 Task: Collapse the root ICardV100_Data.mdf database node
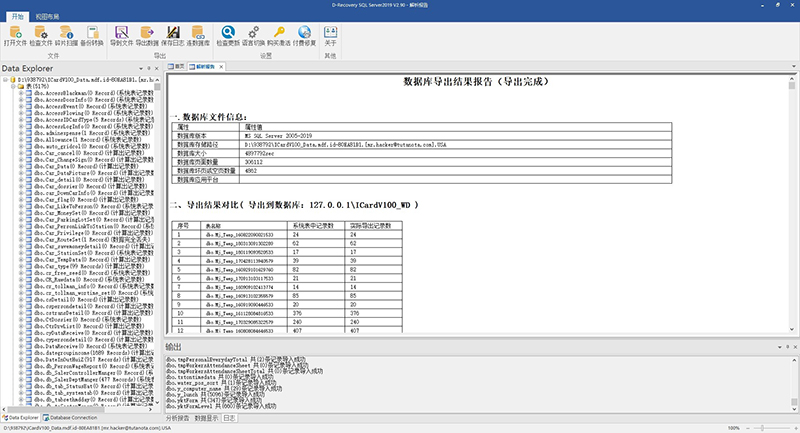point(6,80)
